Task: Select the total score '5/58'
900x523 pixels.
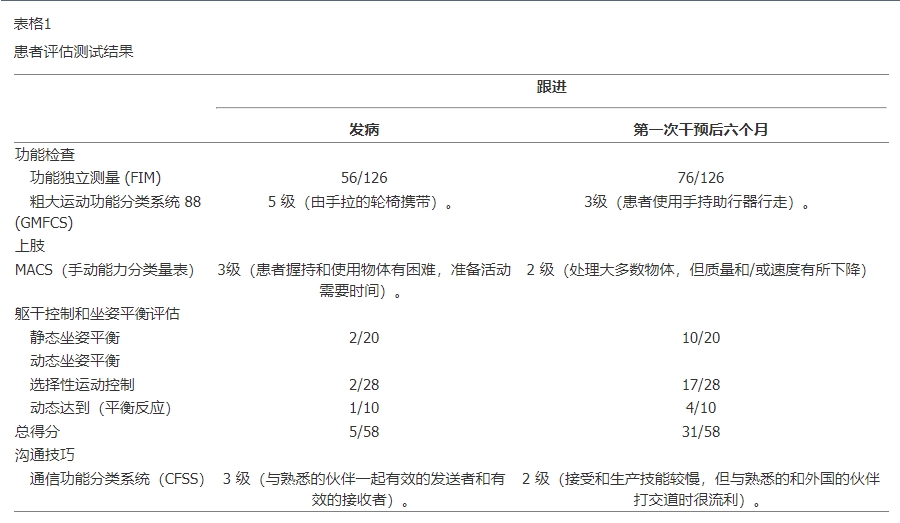Action: pos(364,432)
